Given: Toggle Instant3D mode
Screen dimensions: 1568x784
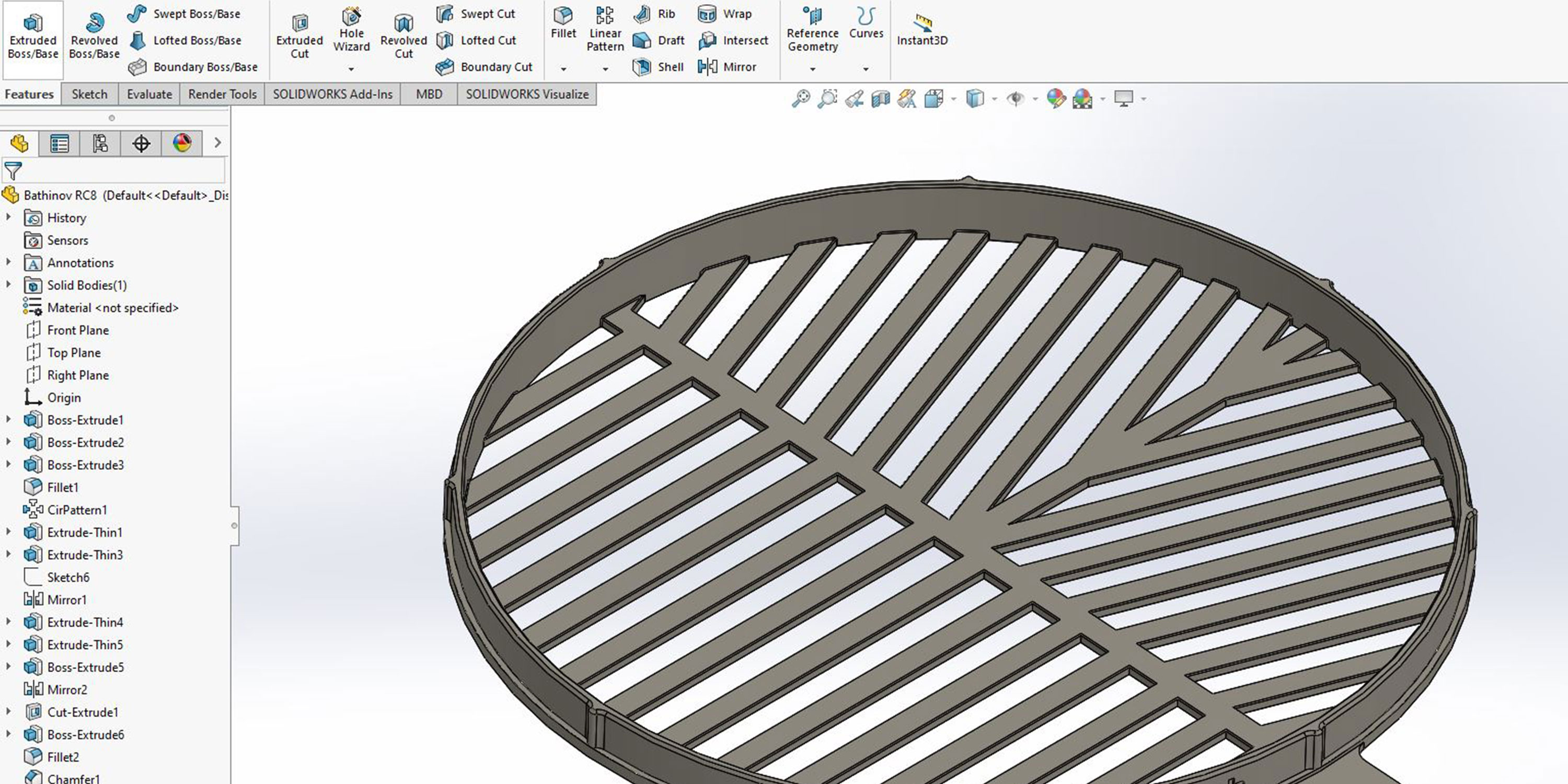Looking at the screenshot, I should [x=922, y=30].
